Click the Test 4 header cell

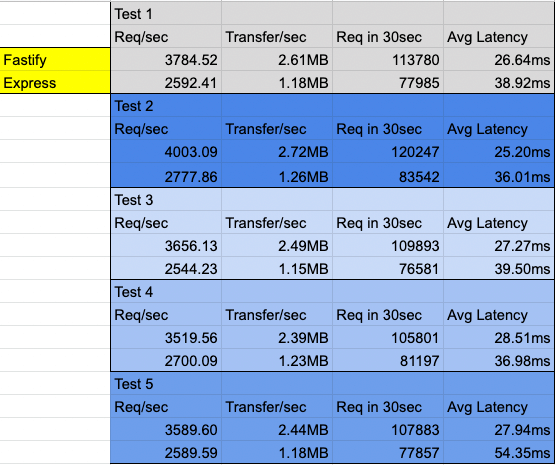pos(166,292)
